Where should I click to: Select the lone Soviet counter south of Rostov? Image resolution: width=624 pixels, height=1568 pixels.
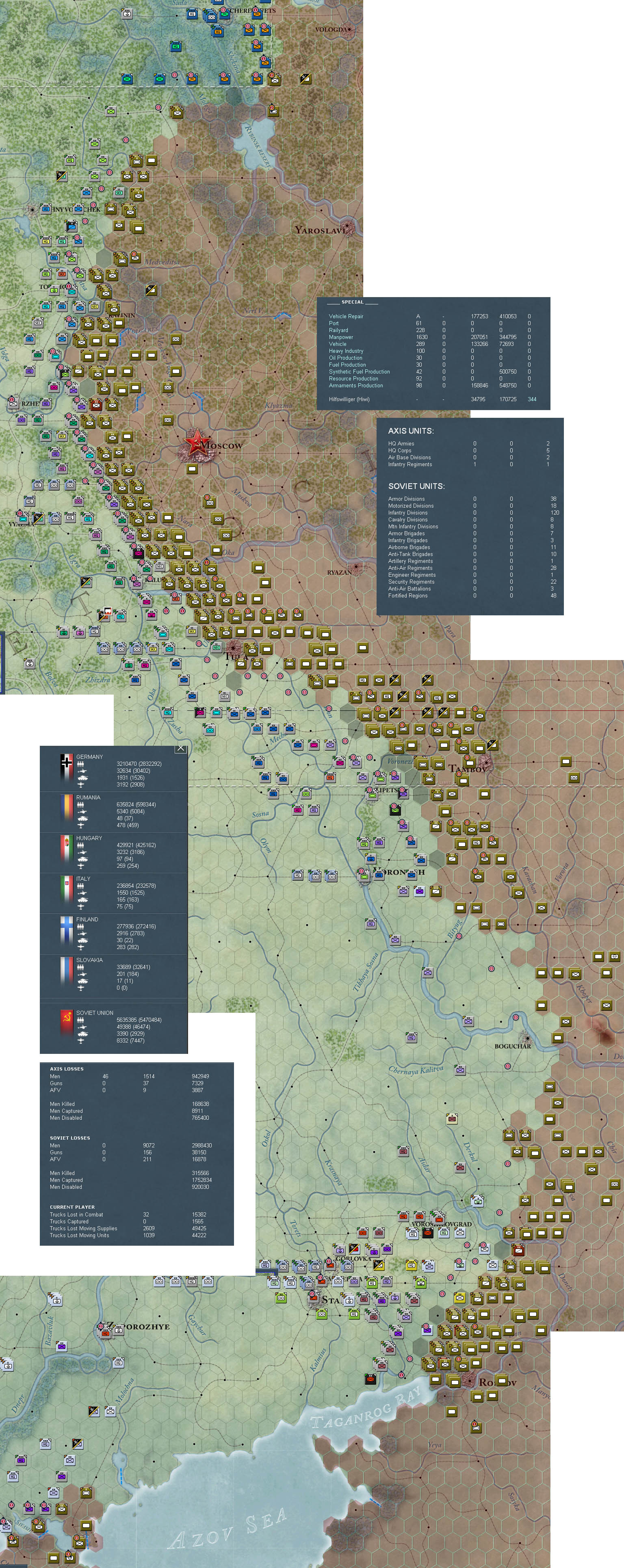tap(477, 1427)
